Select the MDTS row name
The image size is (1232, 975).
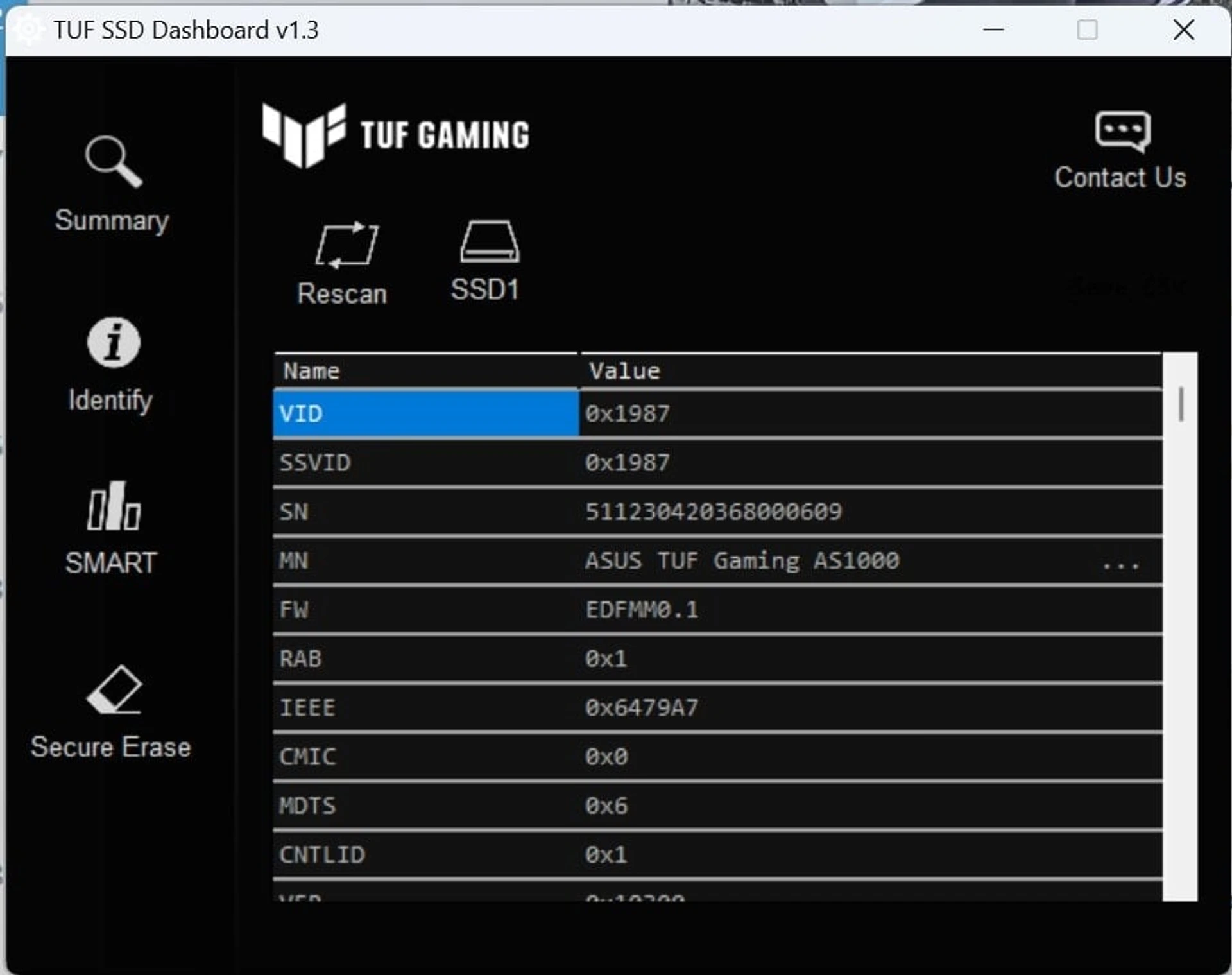tap(307, 806)
